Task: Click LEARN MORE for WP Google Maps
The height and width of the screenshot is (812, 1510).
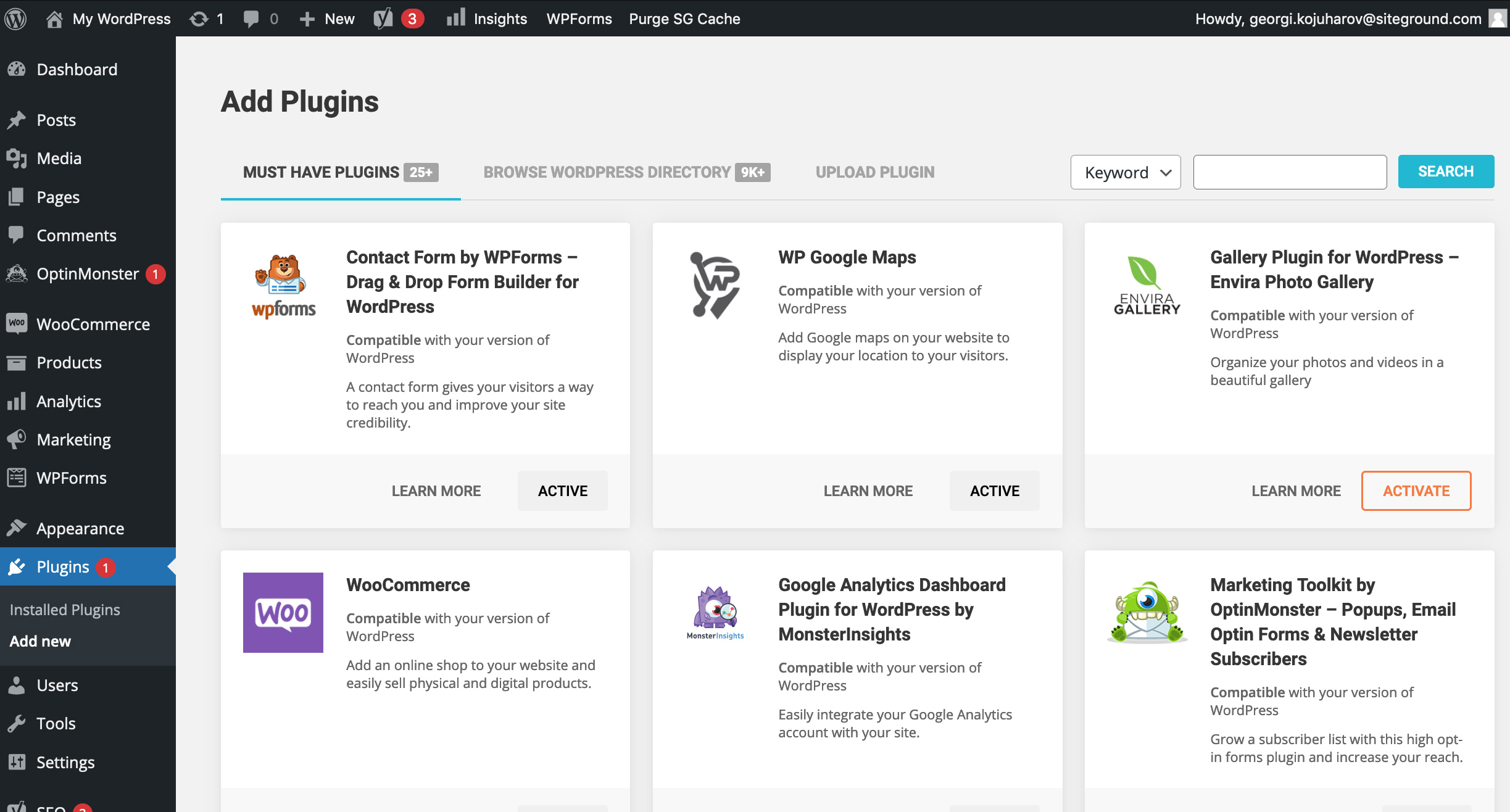Action: (x=868, y=491)
